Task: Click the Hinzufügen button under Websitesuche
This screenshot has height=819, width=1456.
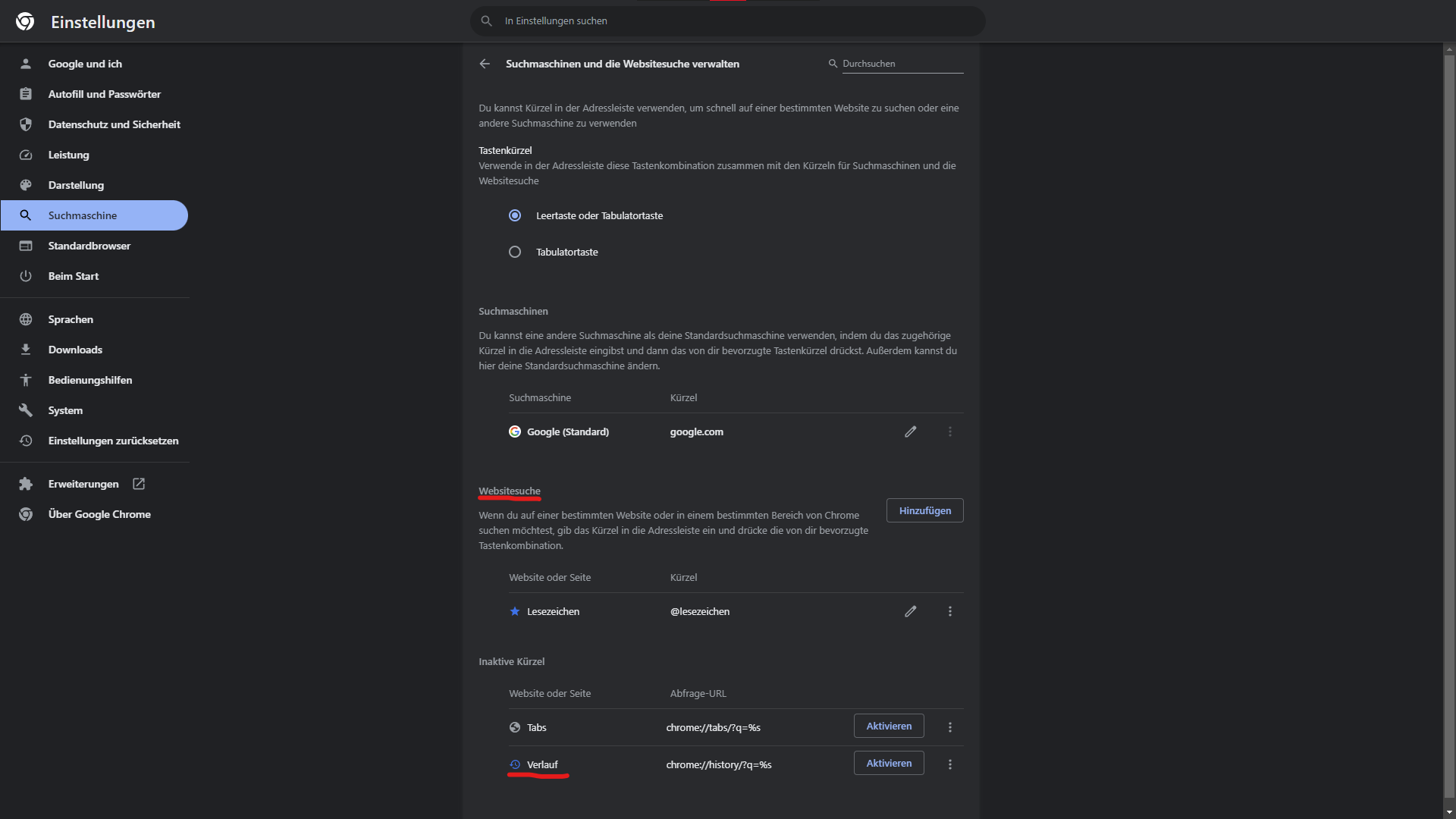Action: (924, 510)
